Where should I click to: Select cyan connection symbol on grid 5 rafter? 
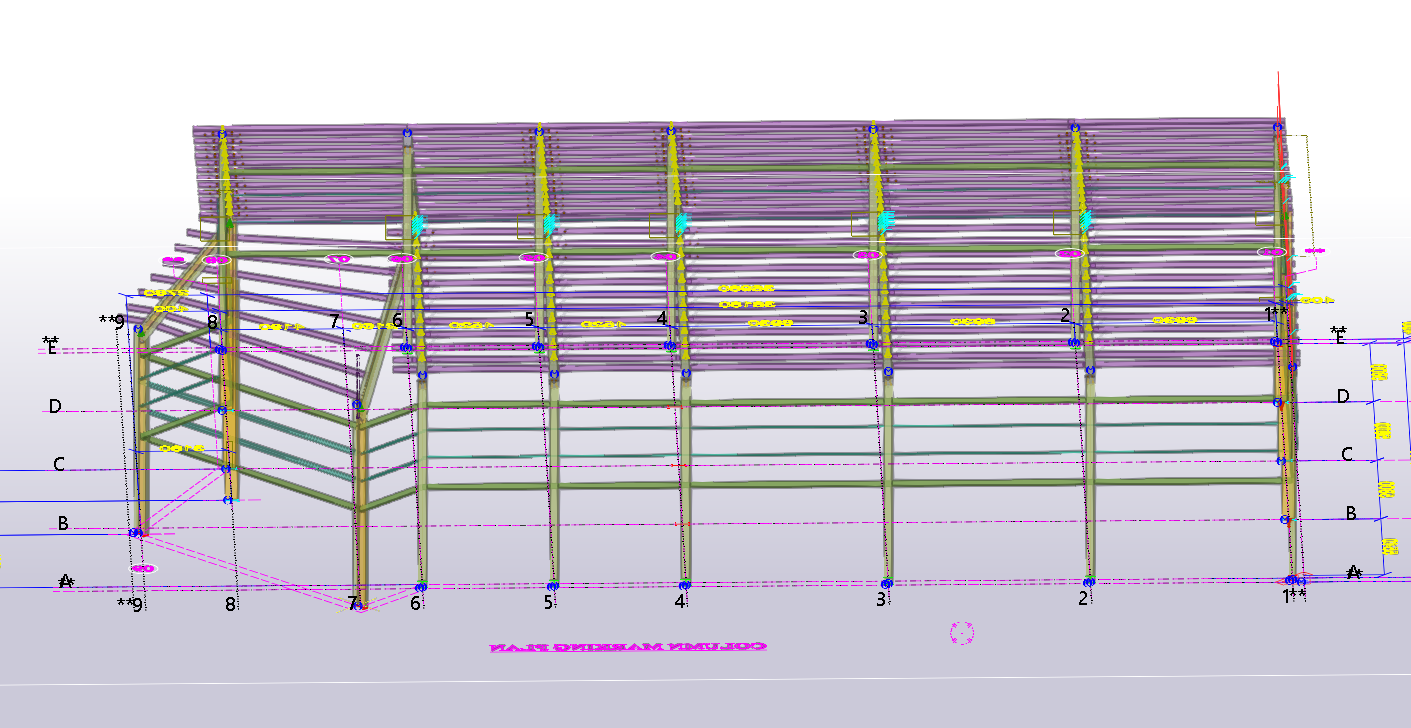[548, 226]
